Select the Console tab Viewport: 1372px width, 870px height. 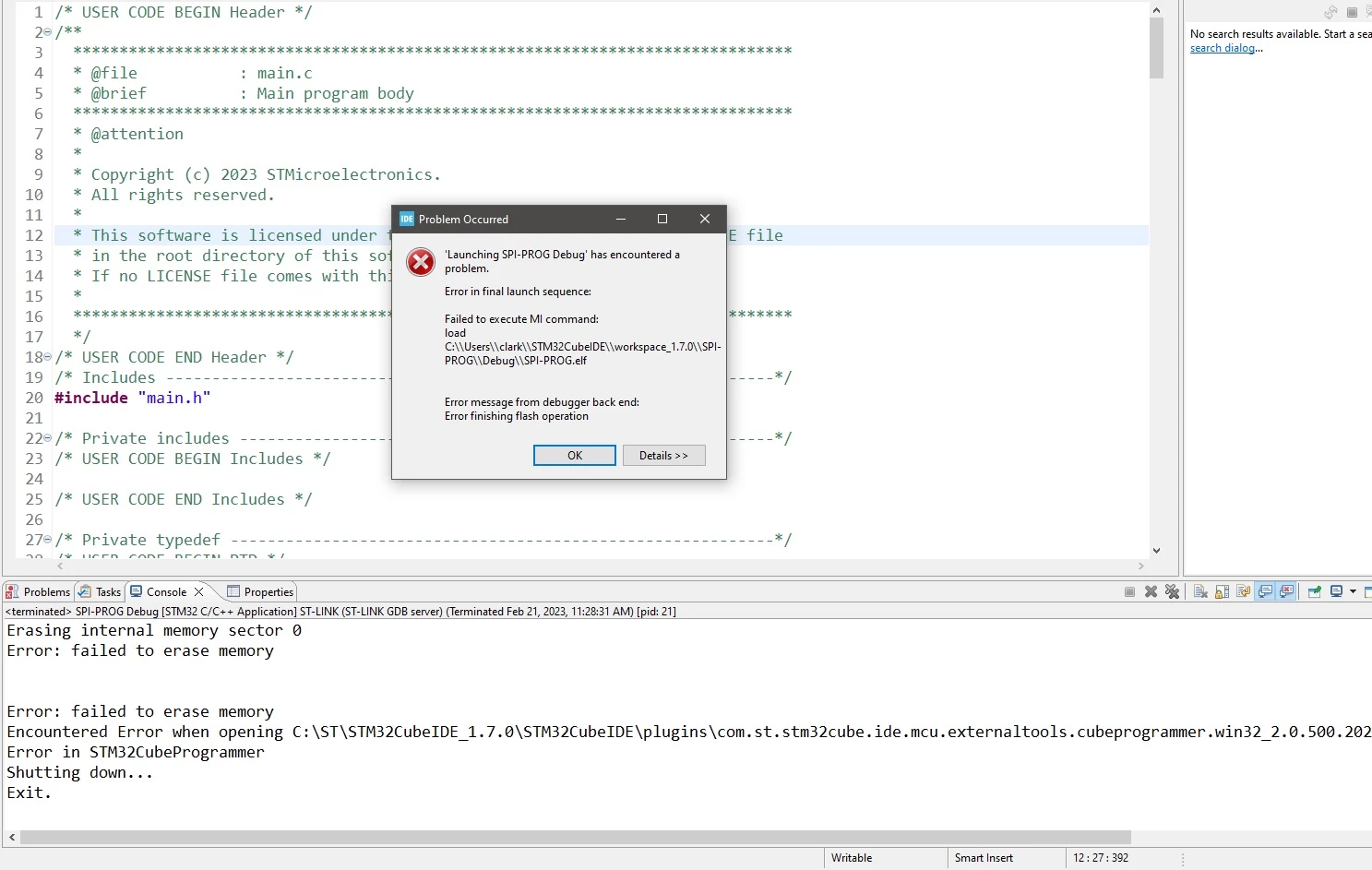[x=166, y=592]
